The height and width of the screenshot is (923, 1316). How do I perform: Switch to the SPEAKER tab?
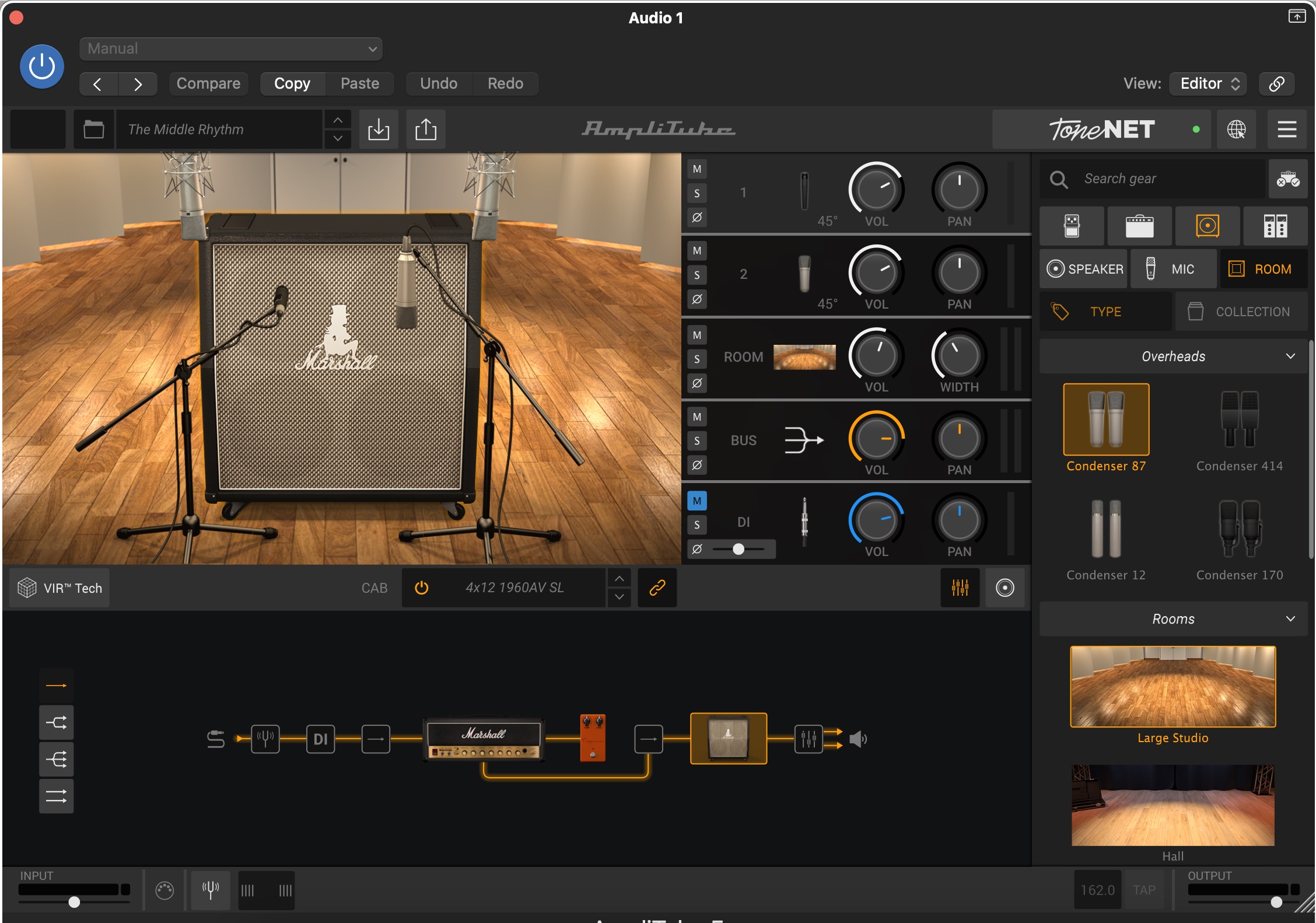coord(1084,269)
